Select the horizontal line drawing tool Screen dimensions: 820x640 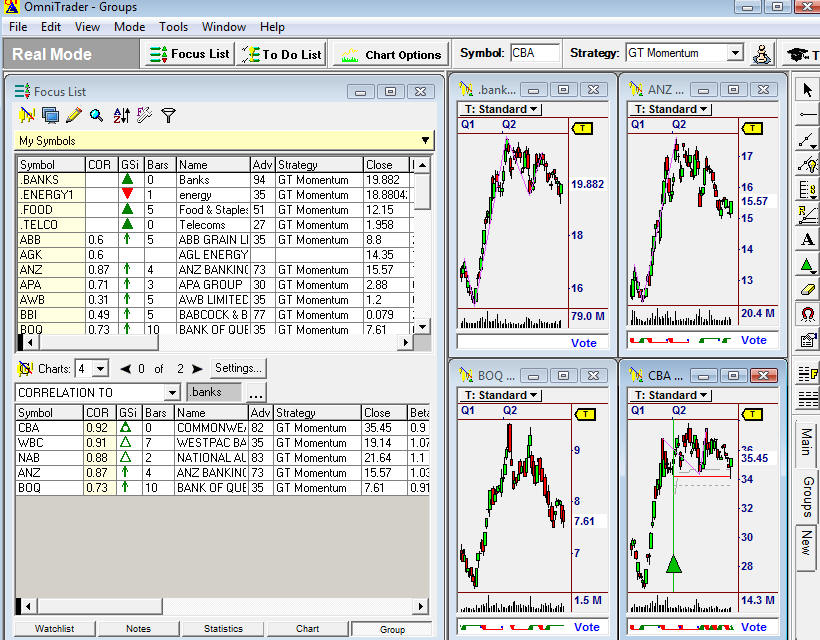point(807,115)
